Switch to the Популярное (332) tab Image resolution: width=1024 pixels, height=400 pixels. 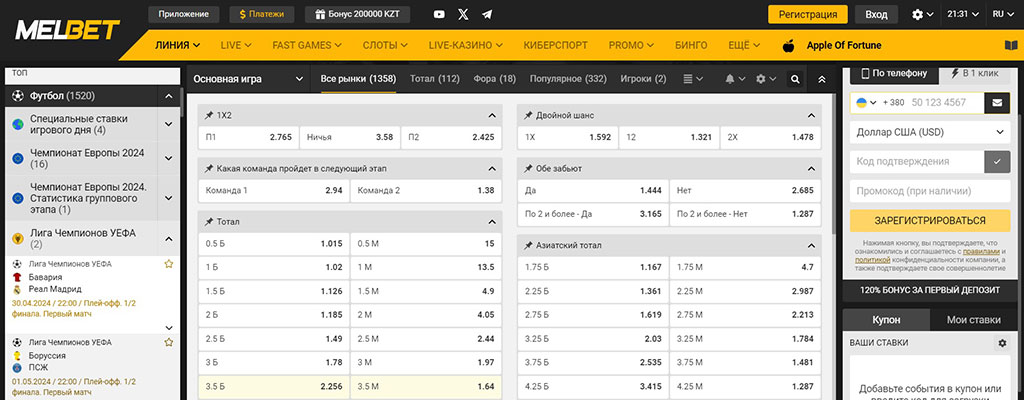point(568,79)
